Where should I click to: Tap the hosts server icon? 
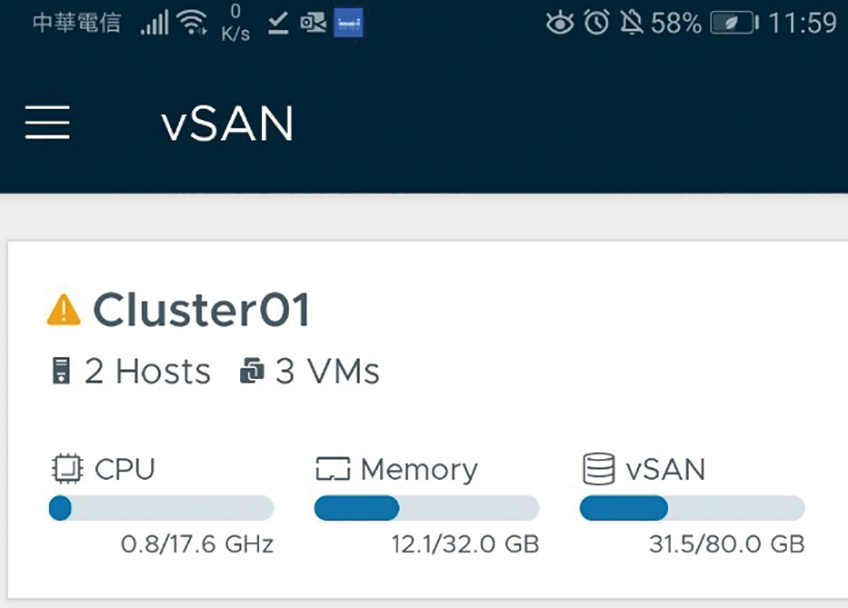(61, 371)
